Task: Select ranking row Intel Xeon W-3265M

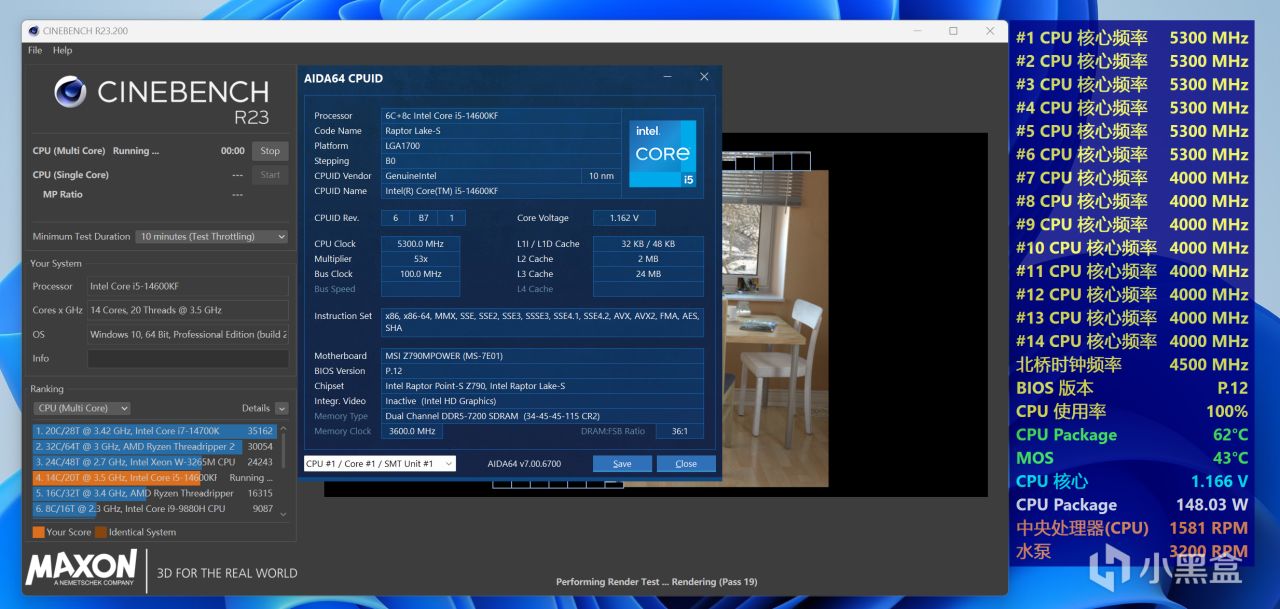Action: click(x=154, y=462)
